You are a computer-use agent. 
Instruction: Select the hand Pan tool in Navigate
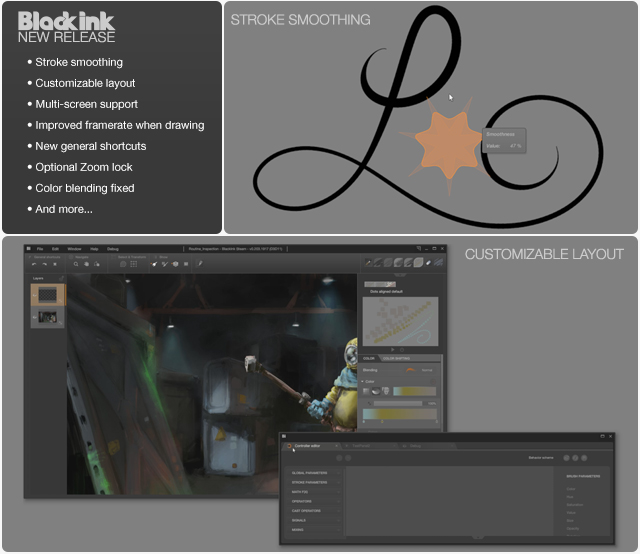[87, 264]
